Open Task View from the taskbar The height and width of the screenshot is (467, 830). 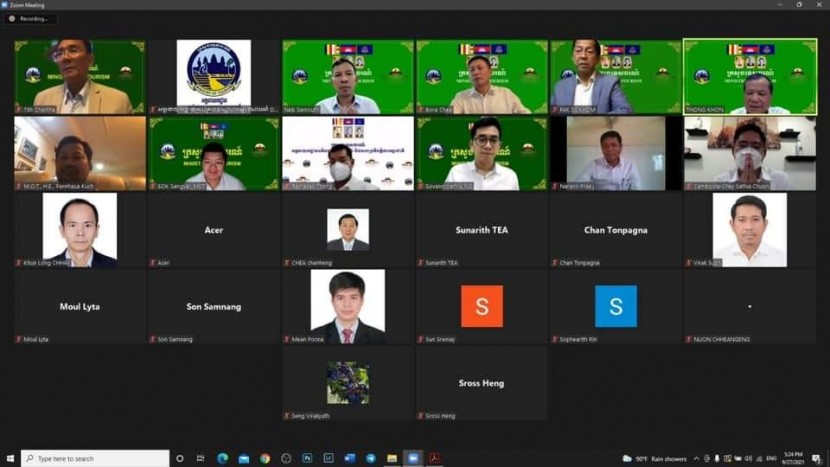point(201,458)
